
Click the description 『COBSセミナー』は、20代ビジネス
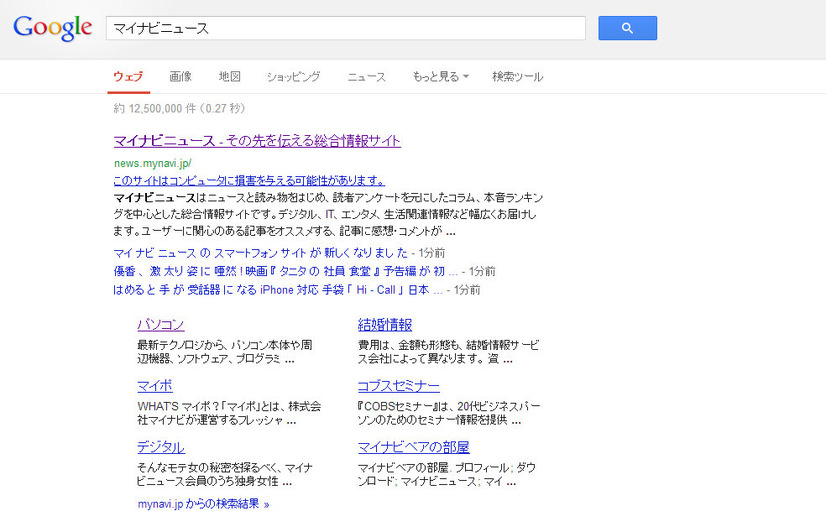(449, 413)
